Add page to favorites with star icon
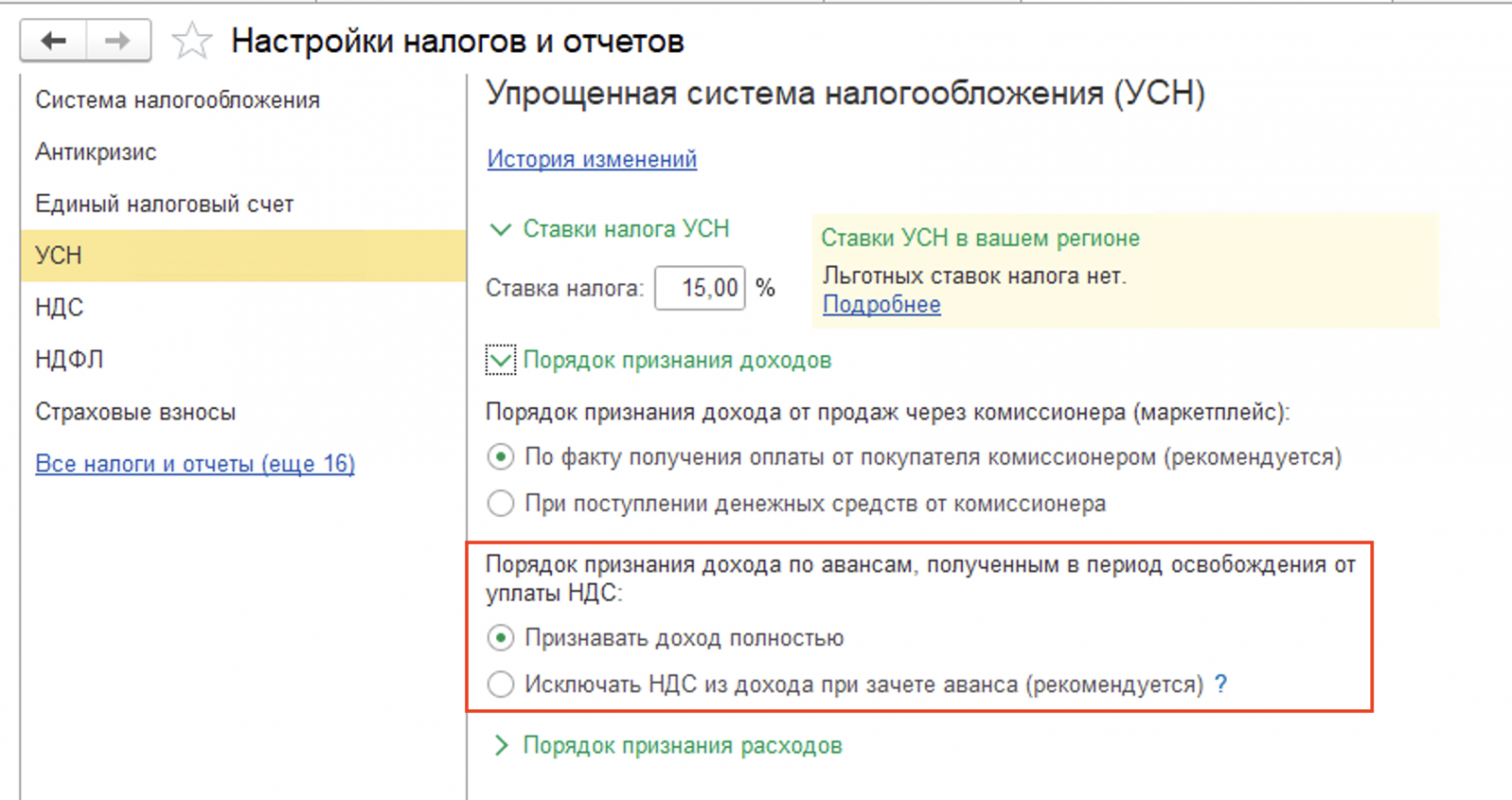Screen dimensions: 1512x800 [192, 41]
